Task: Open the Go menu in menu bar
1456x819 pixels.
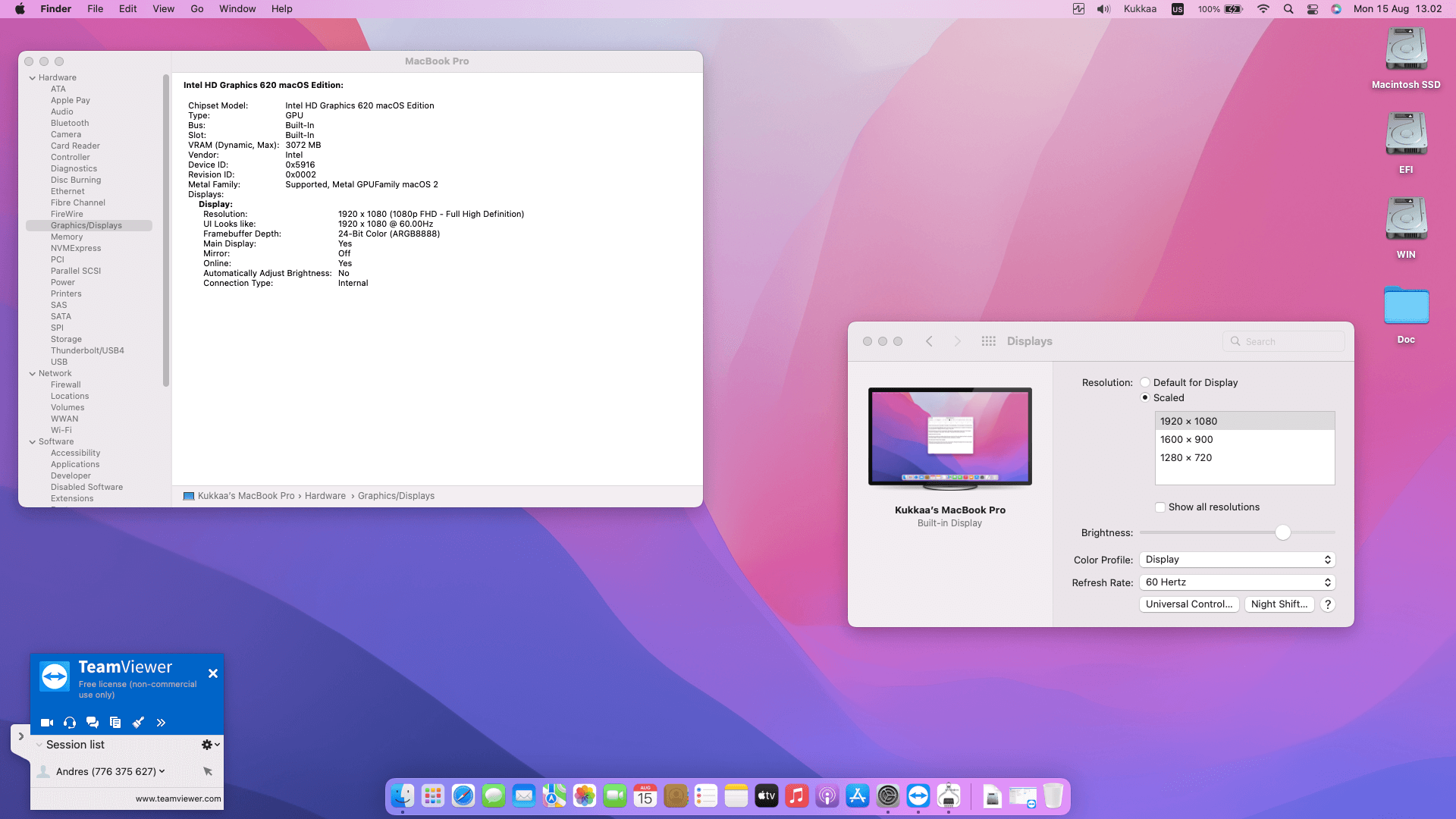Action: 197,9
